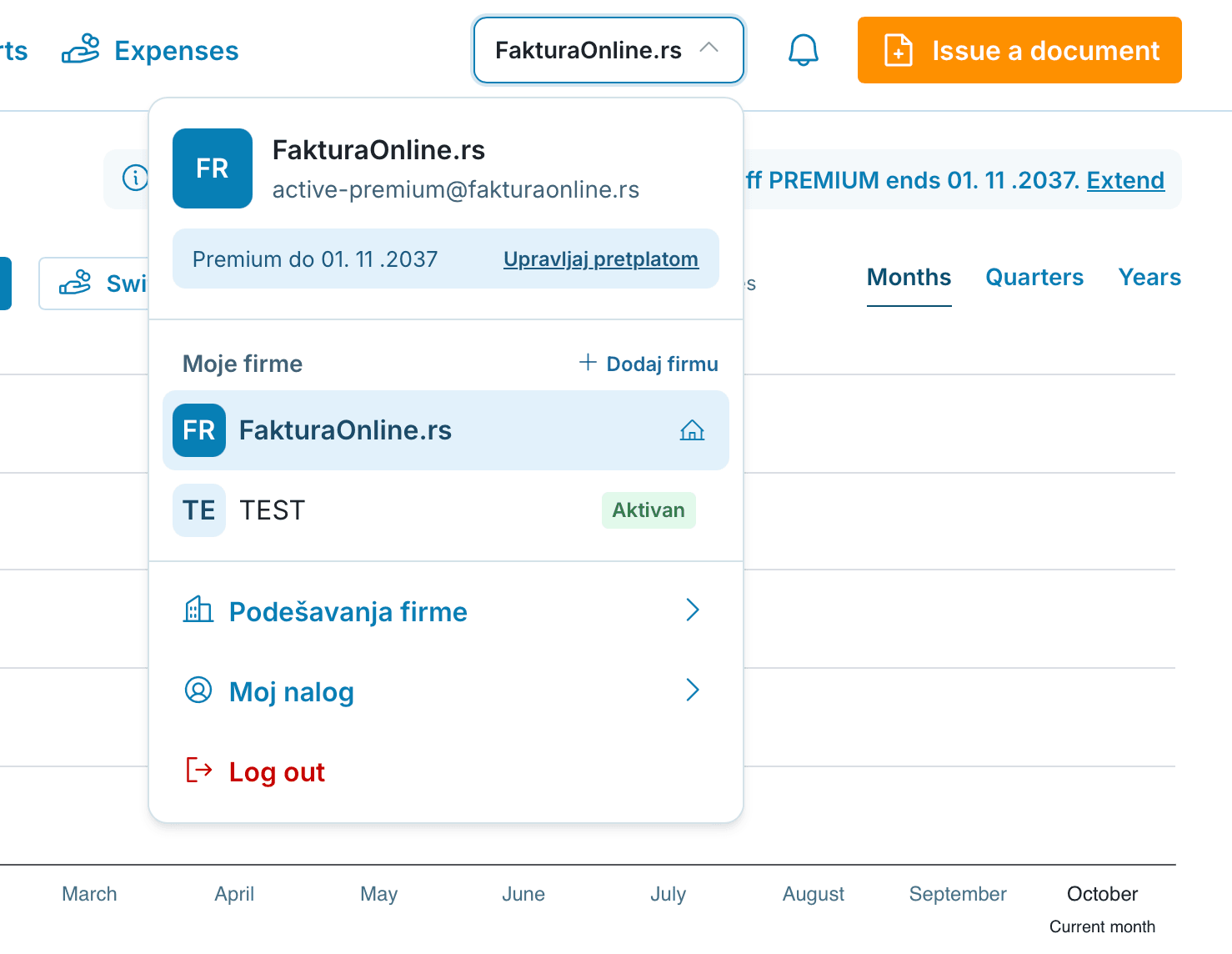Click the Moje firme heading
The width and height of the screenshot is (1232, 954).
tap(243, 364)
